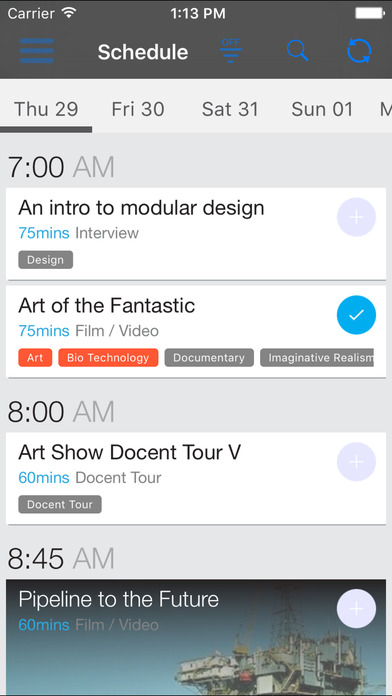Uncheck 'Art of the Fantastic' checkmark

(356, 315)
